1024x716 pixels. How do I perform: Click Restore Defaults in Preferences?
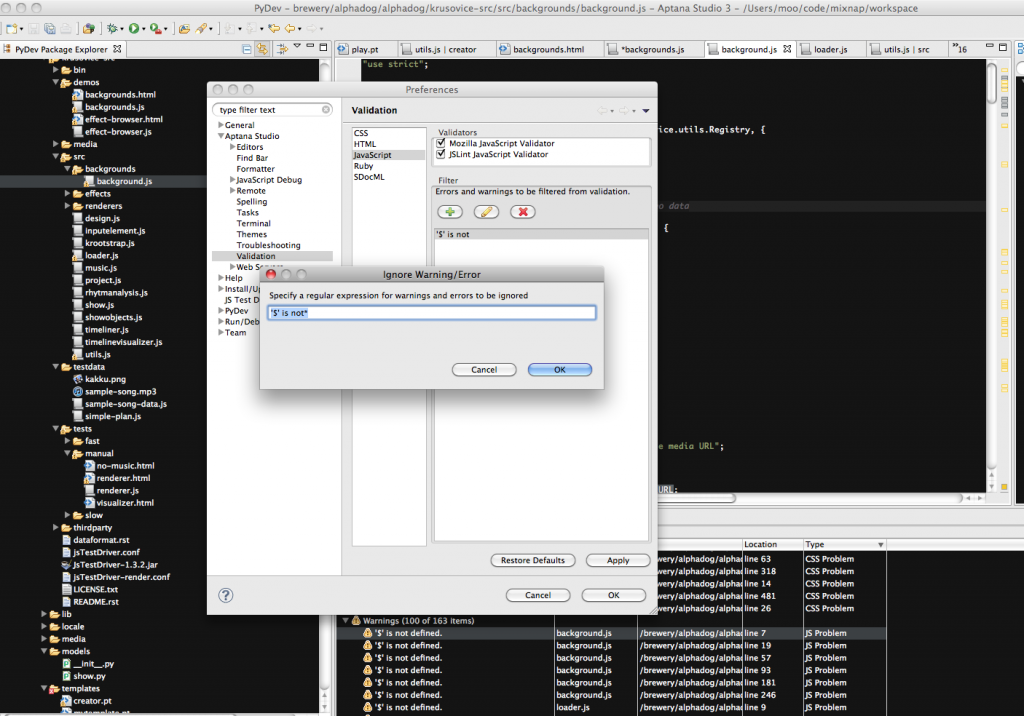point(533,561)
